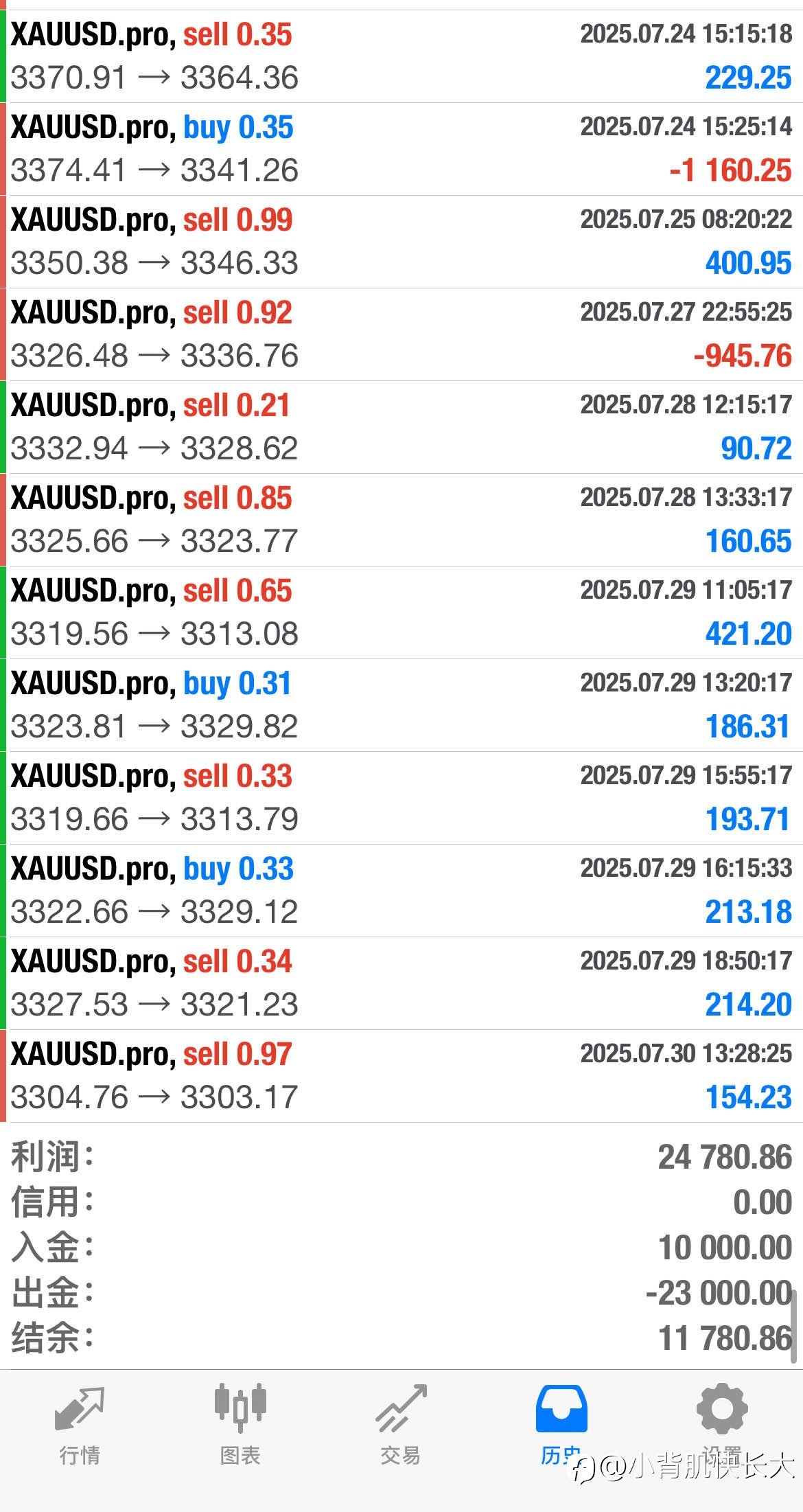Open trade buy 0.33 at 3322.66
Viewport: 803px width, 1512px height.
pos(401,891)
